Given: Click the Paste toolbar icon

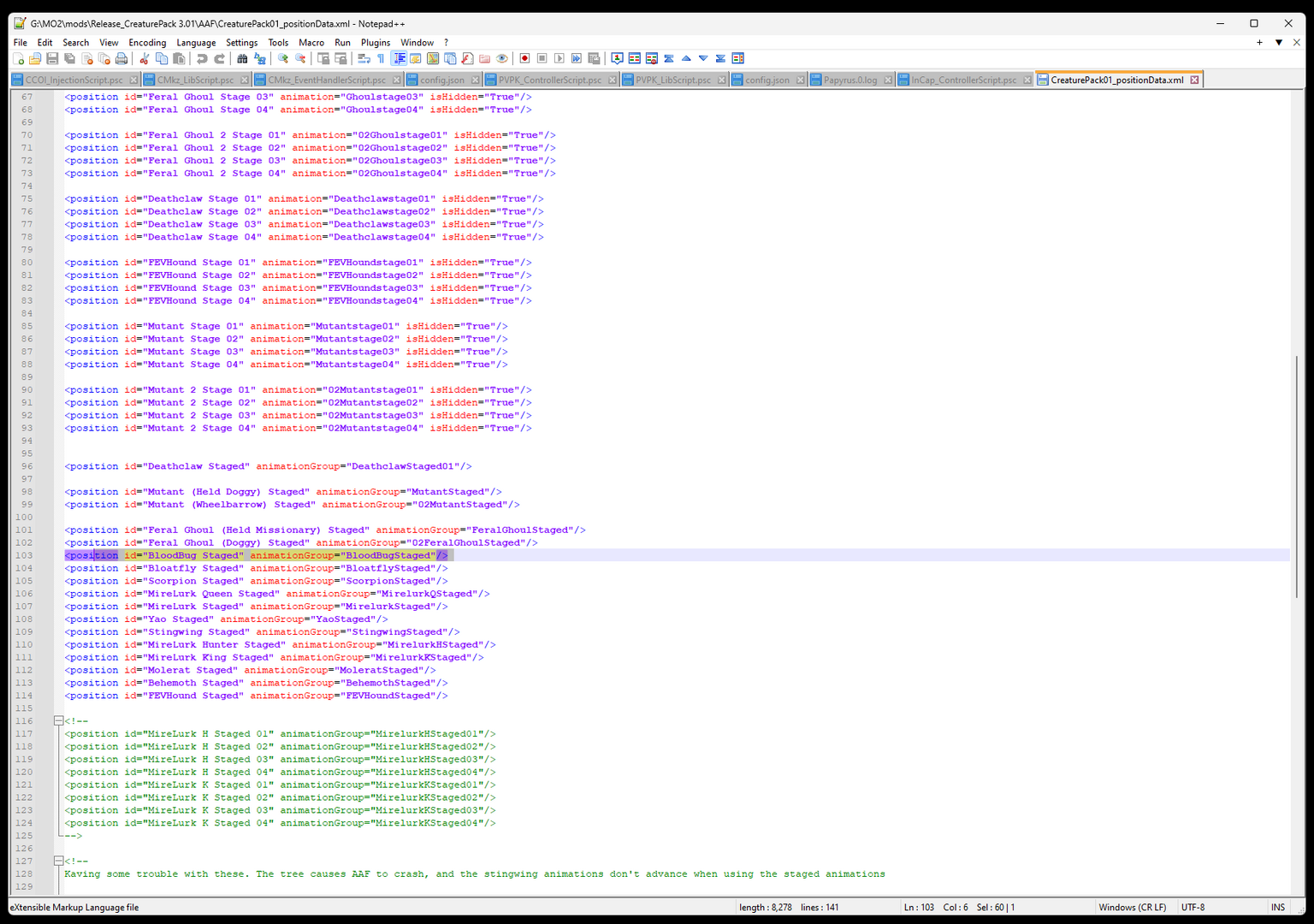Looking at the screenshot, I should pyautogui.click(x=179, y=59).
